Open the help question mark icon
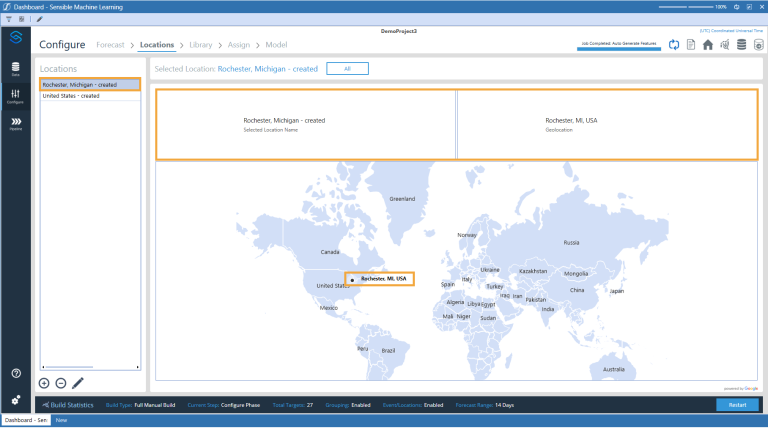768x428 pixels. tap(16, 373)
